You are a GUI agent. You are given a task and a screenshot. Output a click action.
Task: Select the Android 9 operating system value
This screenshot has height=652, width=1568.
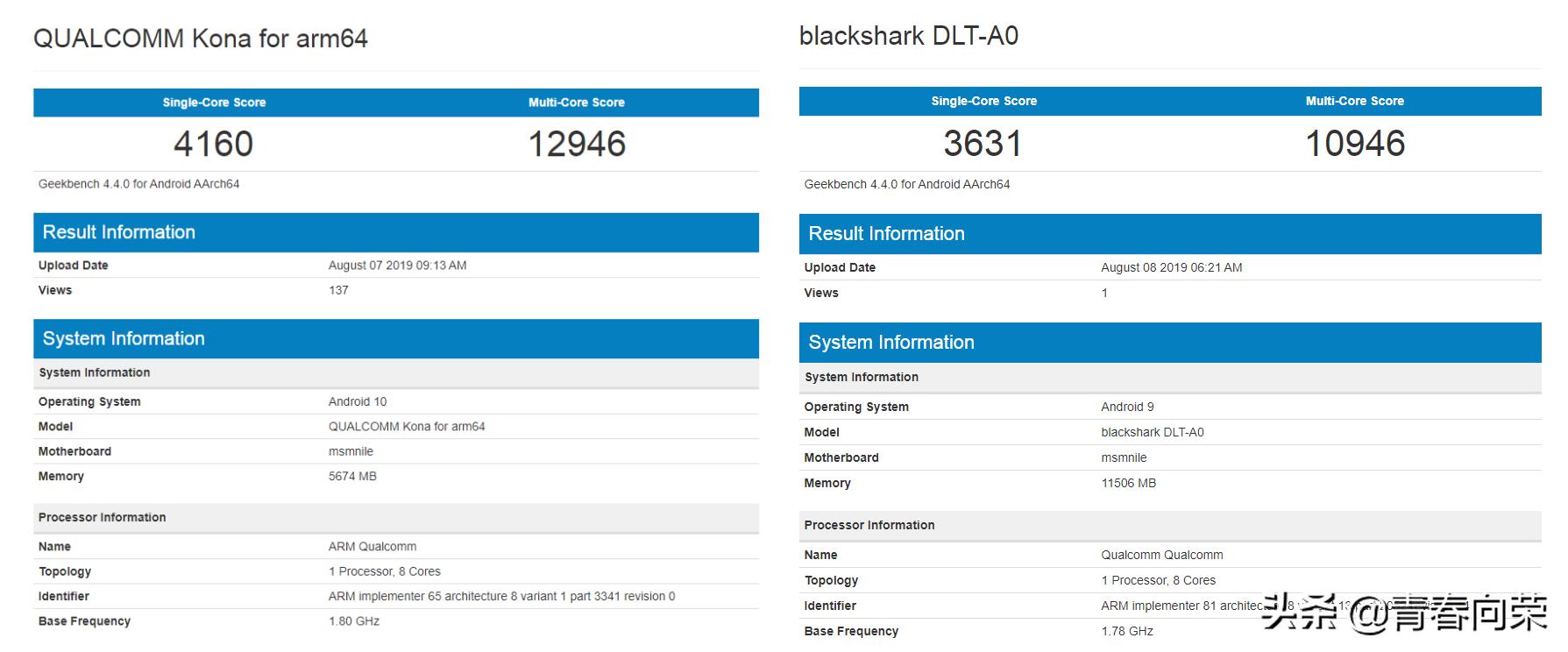coord(1127,407)
